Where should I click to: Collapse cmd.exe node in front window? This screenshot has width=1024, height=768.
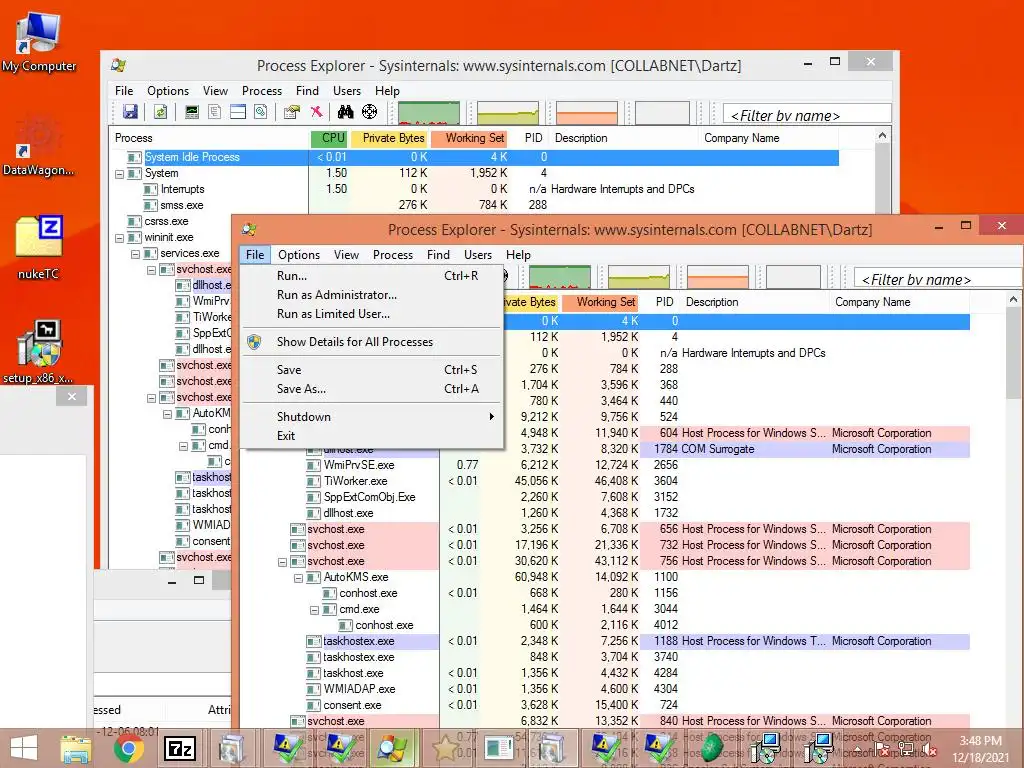pos(314,609)
